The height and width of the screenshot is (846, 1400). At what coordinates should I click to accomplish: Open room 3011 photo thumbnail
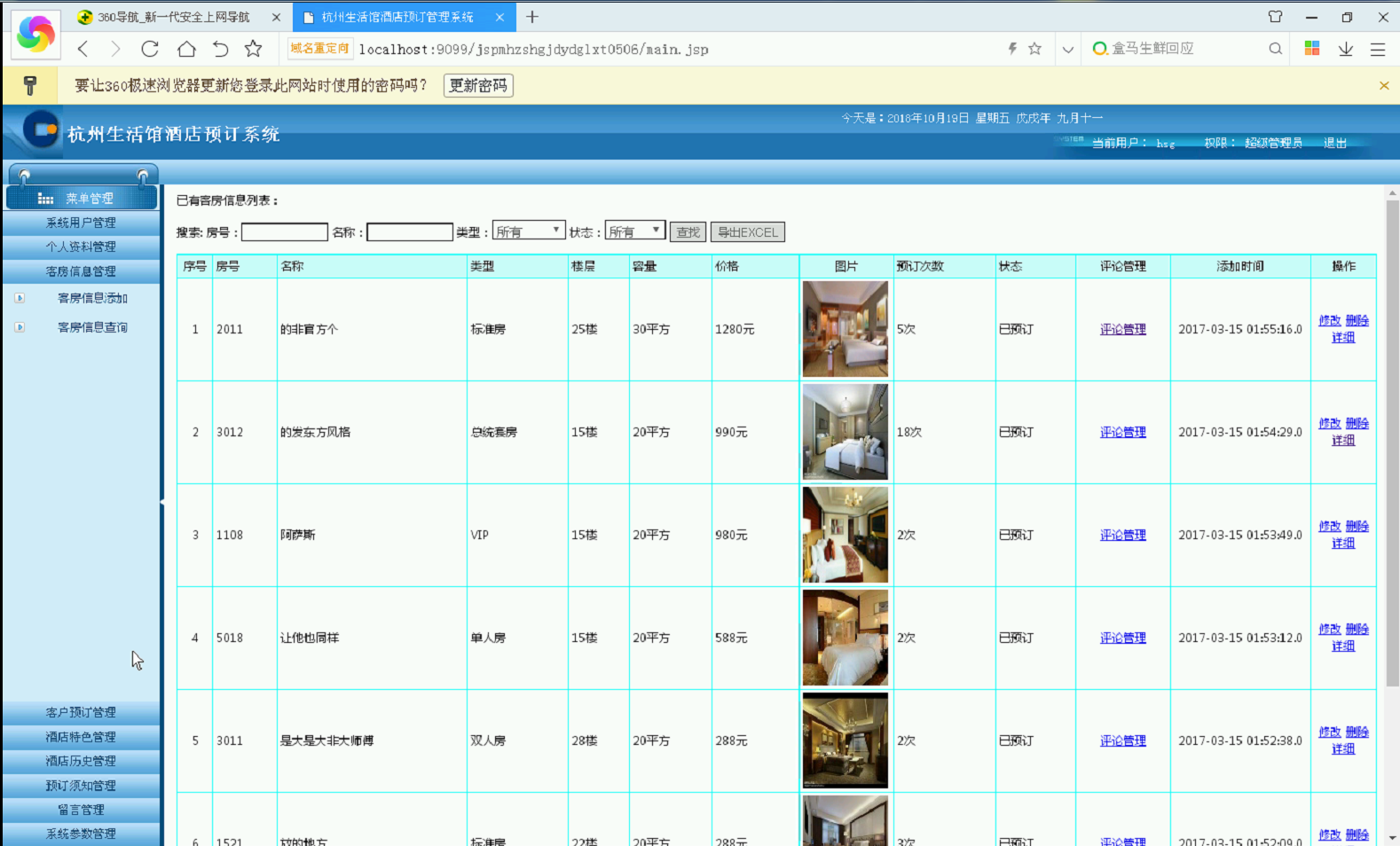pyautogui.click(x=846, y=740)
